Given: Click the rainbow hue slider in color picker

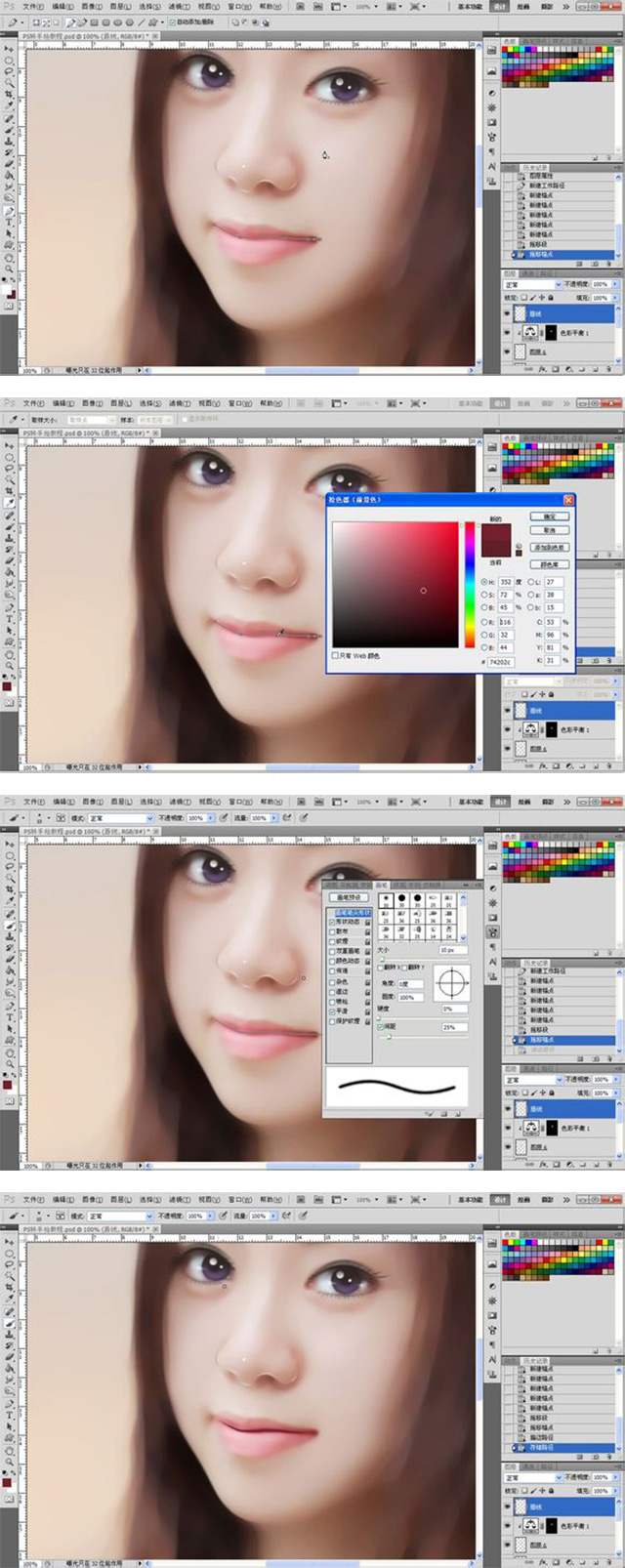Looking at the screenshot, I should click(x=470, y=584).
